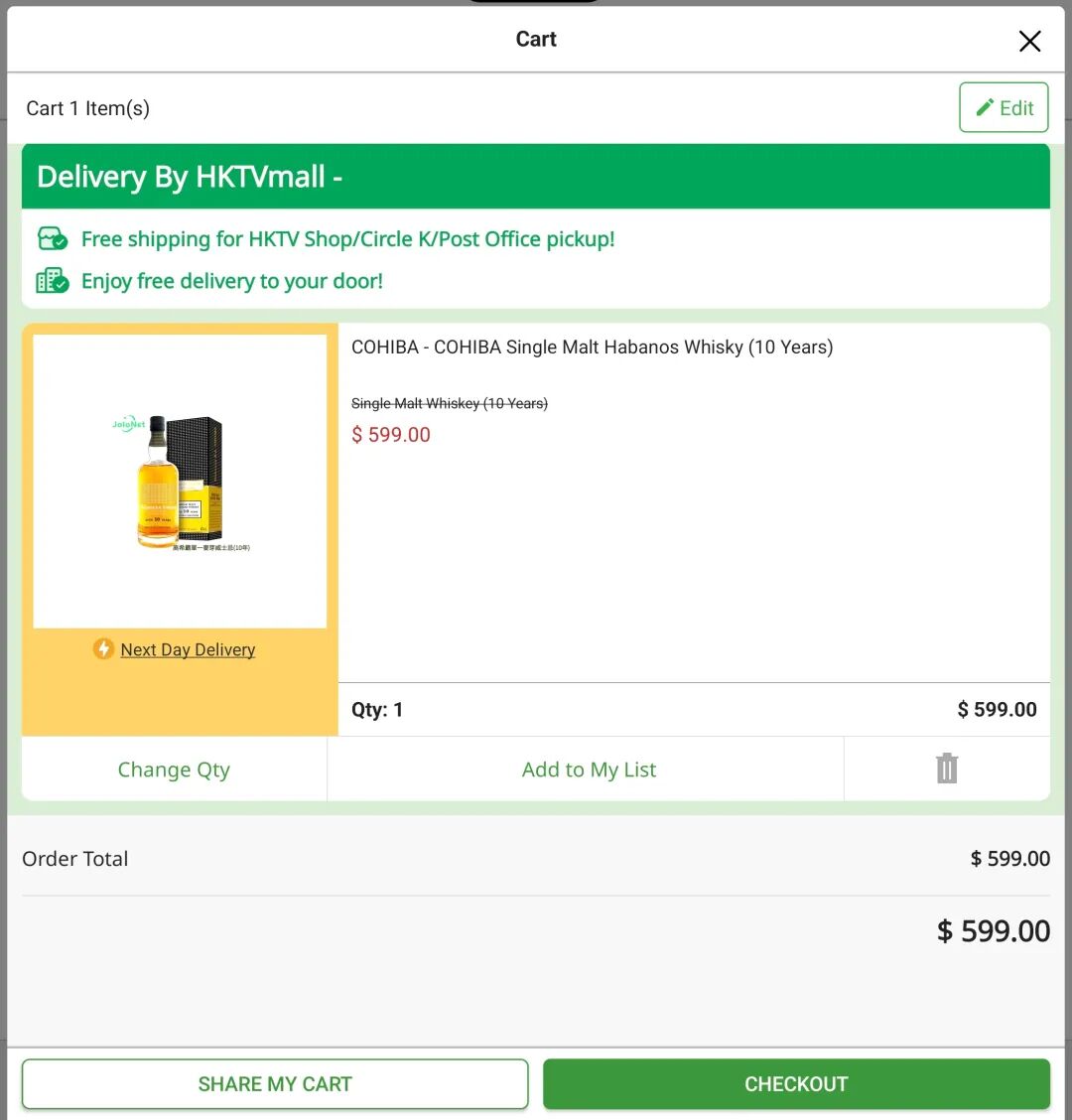Choose Add to My List
This screenshot has height=1120, width=1072.
click(589, 770)
